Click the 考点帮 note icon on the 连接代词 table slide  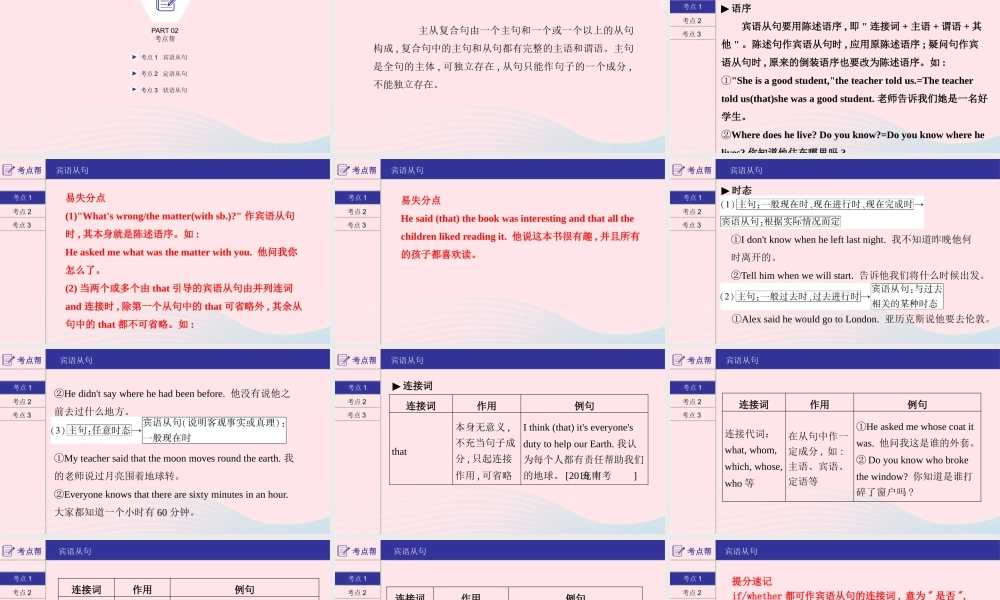click(x=679, y=360)
